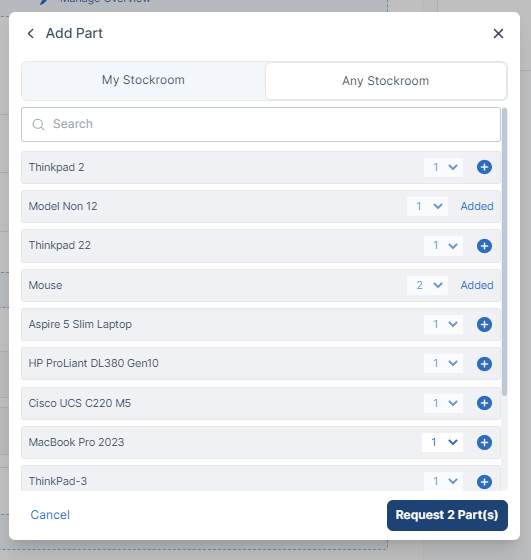Click the Cancel link
This screenshot has height=560, width=531.
coord(50,515)
